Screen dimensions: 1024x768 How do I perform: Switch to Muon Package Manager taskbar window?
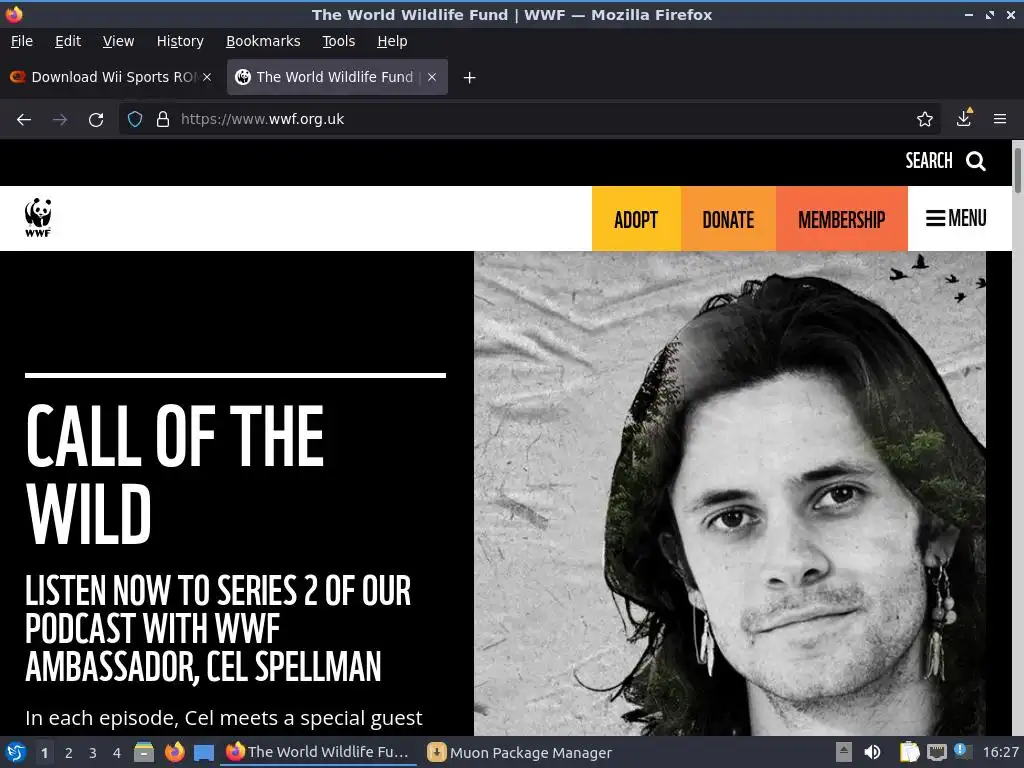521,752
